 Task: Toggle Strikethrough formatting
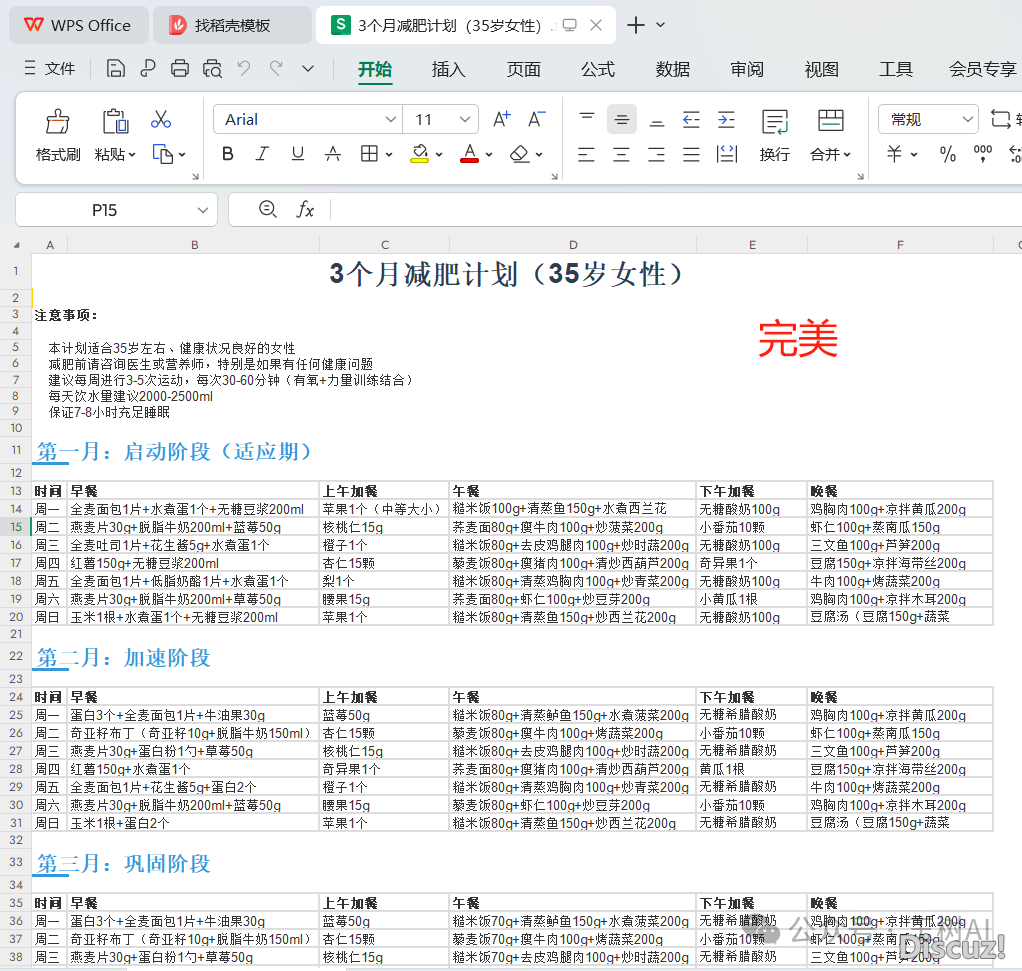[x=332, y=154]
